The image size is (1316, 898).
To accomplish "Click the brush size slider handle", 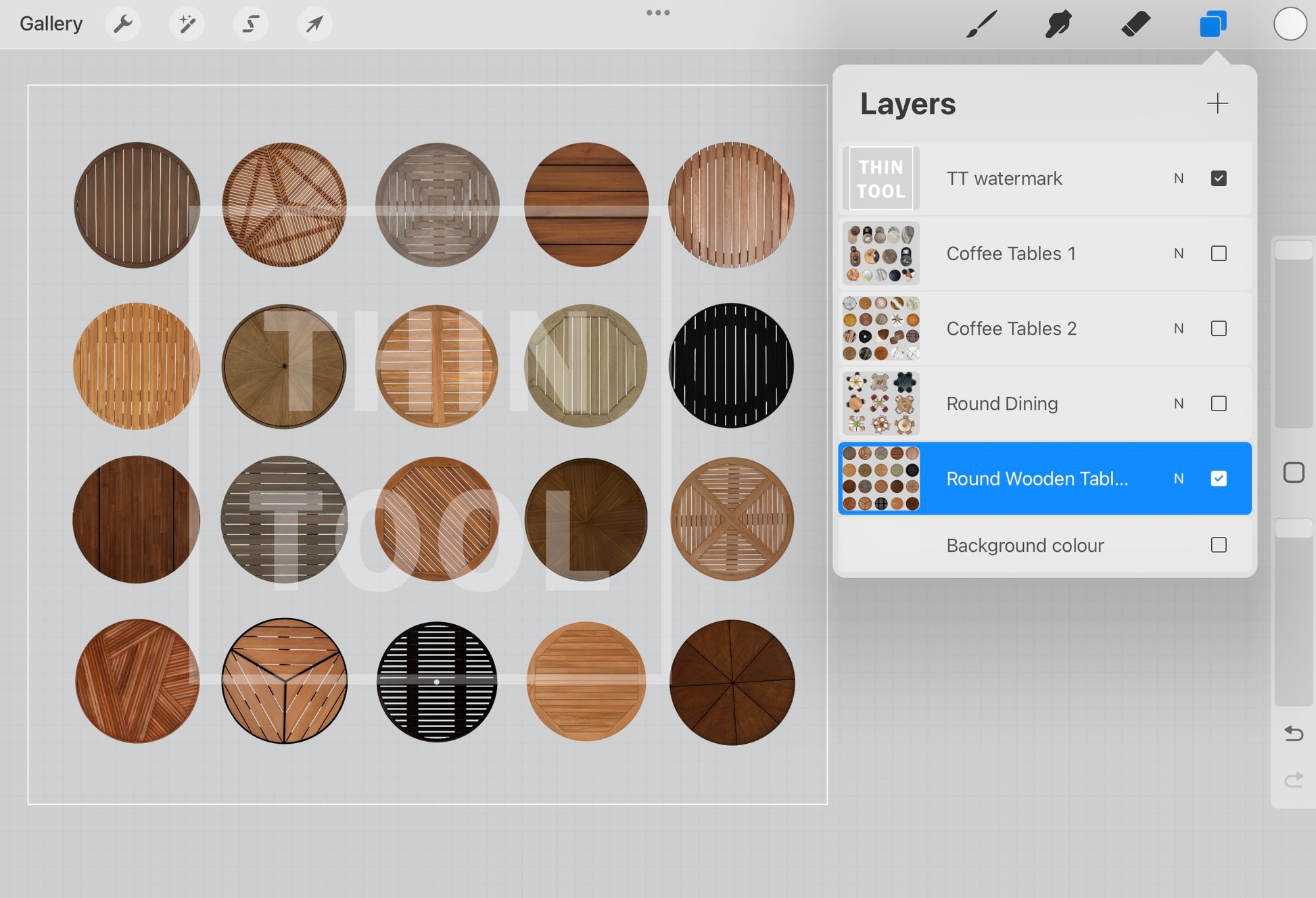I will point(1293,249).
